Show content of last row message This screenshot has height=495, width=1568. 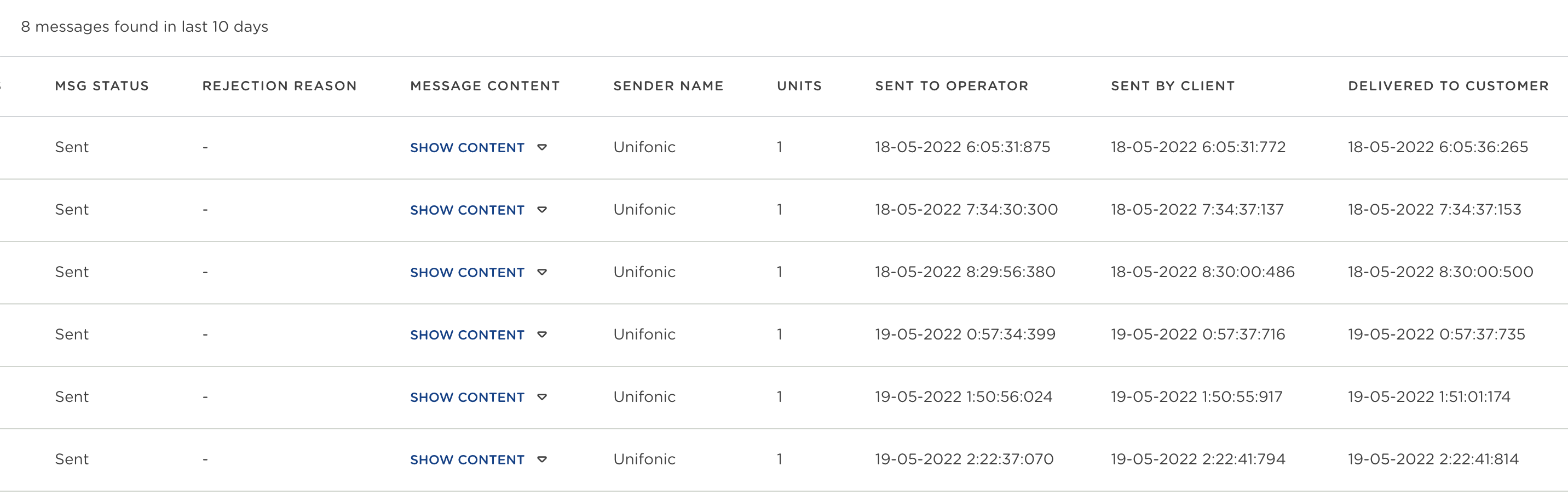click(x=467, y=460)
